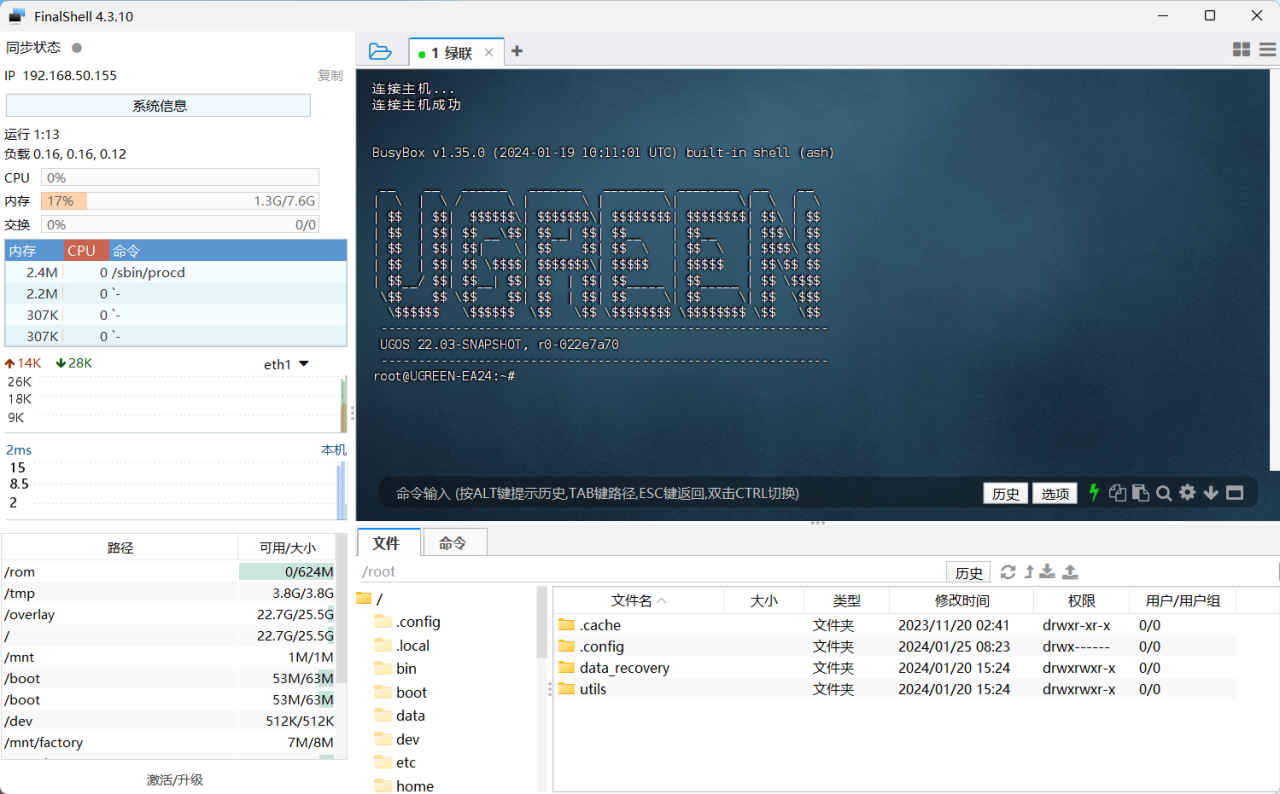This screenshot has width=1280, height=794.
Task: Switch to the 命令 tab
Action: pos(453,543)
